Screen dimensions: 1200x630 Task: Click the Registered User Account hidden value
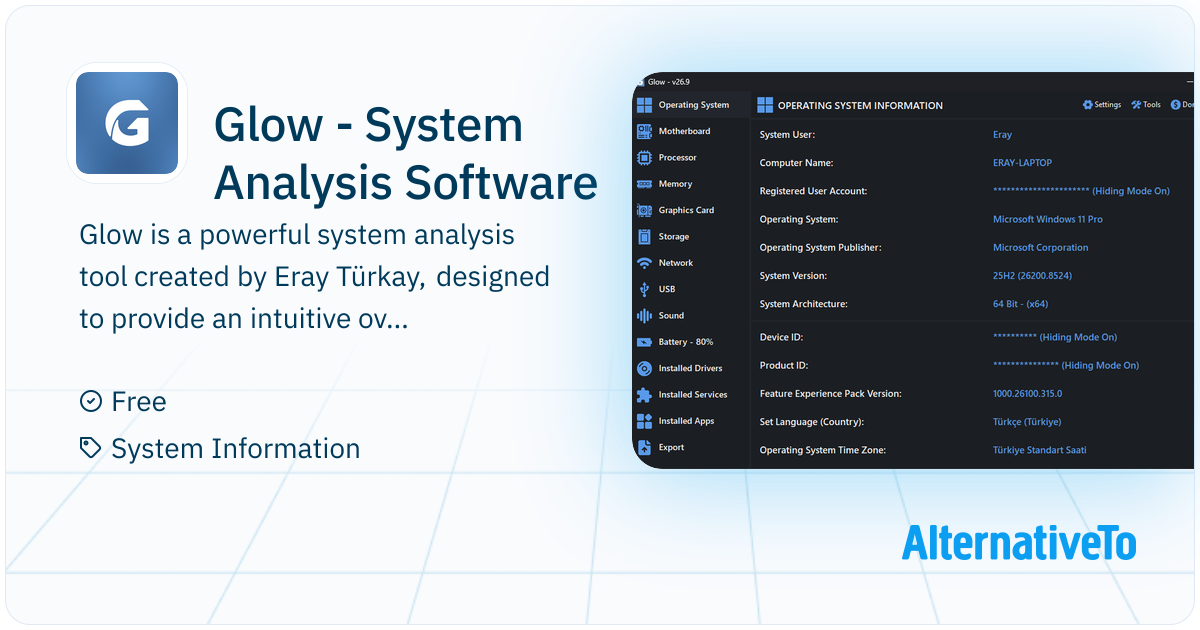[1081, 191]
